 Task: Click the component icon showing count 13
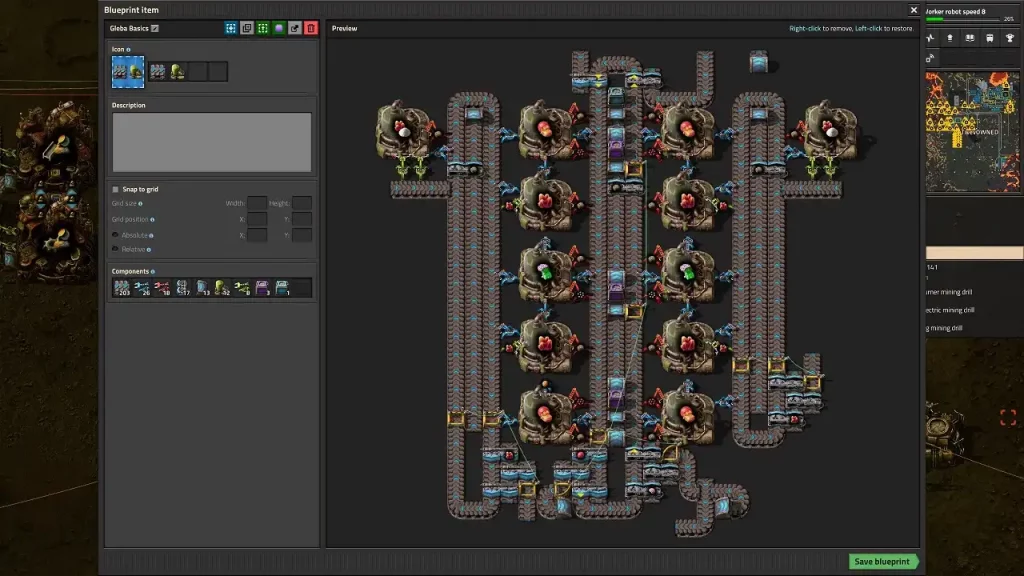pos(202,287)
